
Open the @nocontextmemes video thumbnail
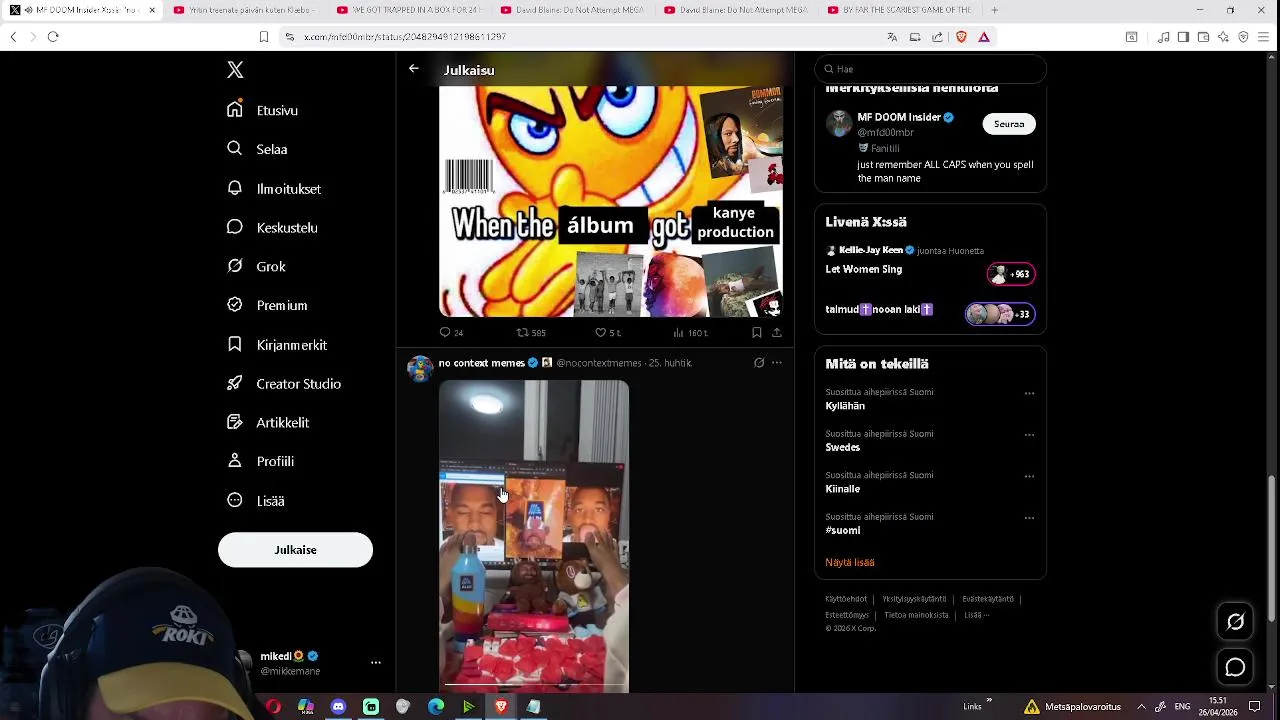[534, 536]
